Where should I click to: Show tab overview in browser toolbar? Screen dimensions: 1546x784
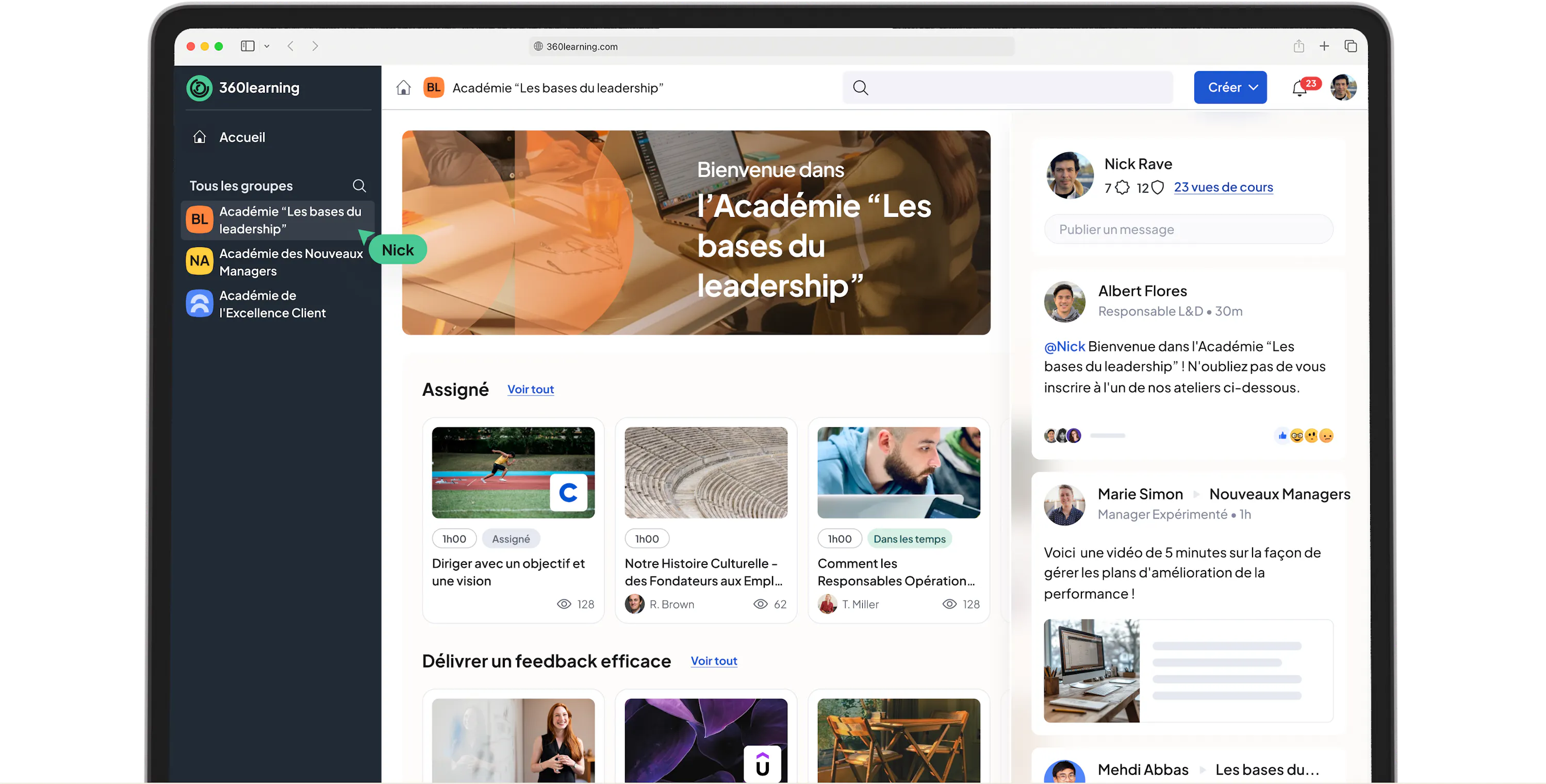[1351, 46]
